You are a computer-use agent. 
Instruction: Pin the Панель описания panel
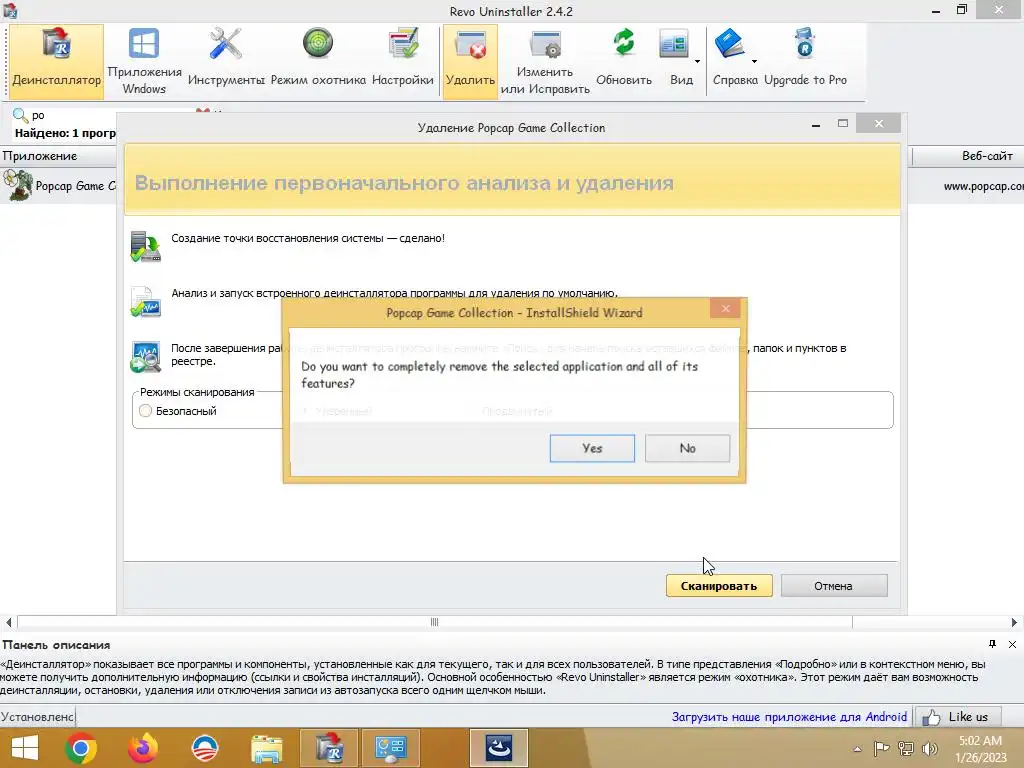(992, 644)
